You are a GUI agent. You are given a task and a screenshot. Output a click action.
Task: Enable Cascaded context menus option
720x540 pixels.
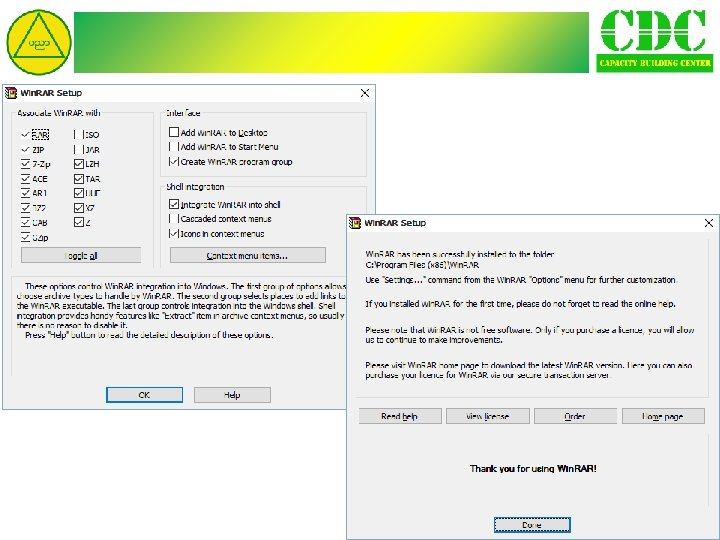[174, 219]
